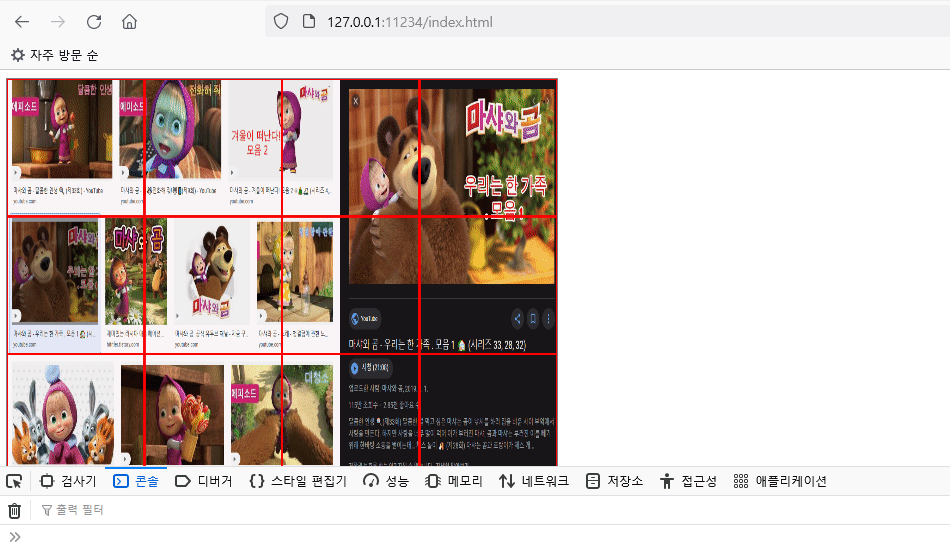Click the browser forward arrow

pyautogui.click(x=58, y=22)
